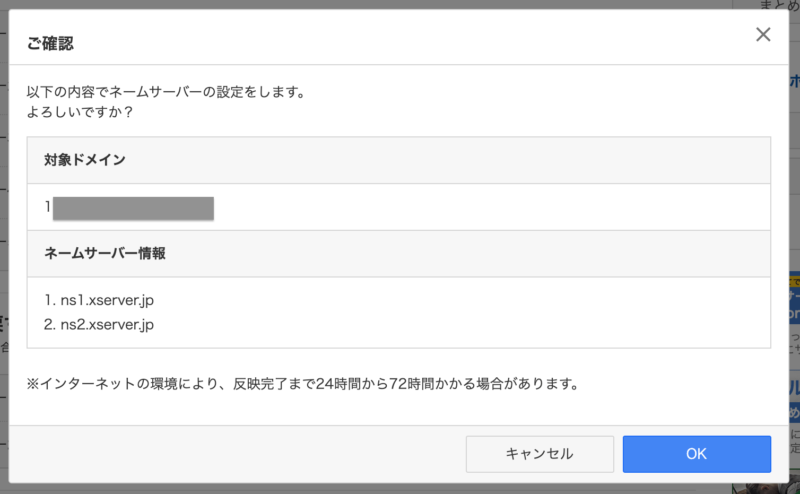Click the ns1.xserver.jp nameserver entry

(99, 300)
